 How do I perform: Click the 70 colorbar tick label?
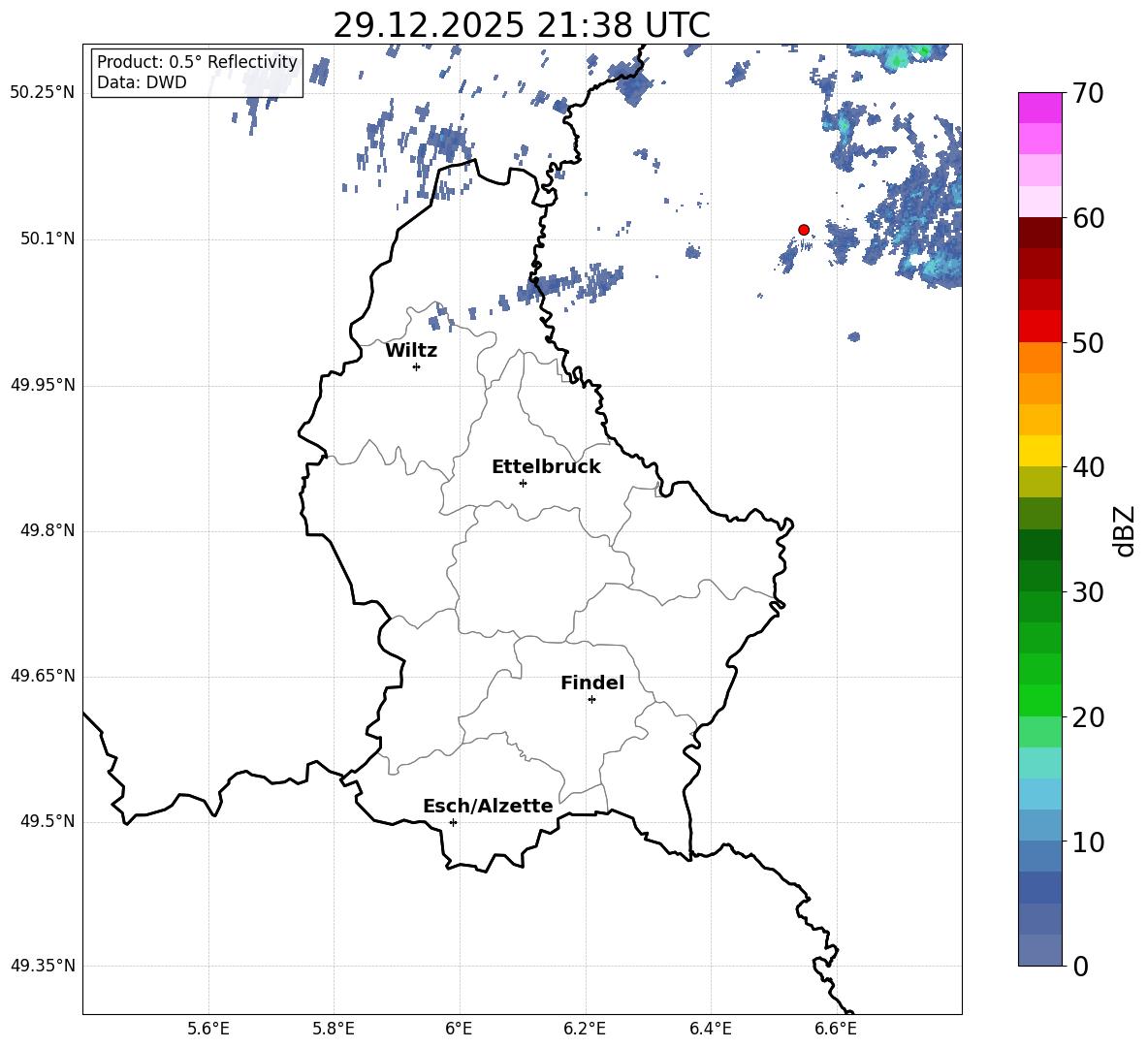pos(1088,94)
